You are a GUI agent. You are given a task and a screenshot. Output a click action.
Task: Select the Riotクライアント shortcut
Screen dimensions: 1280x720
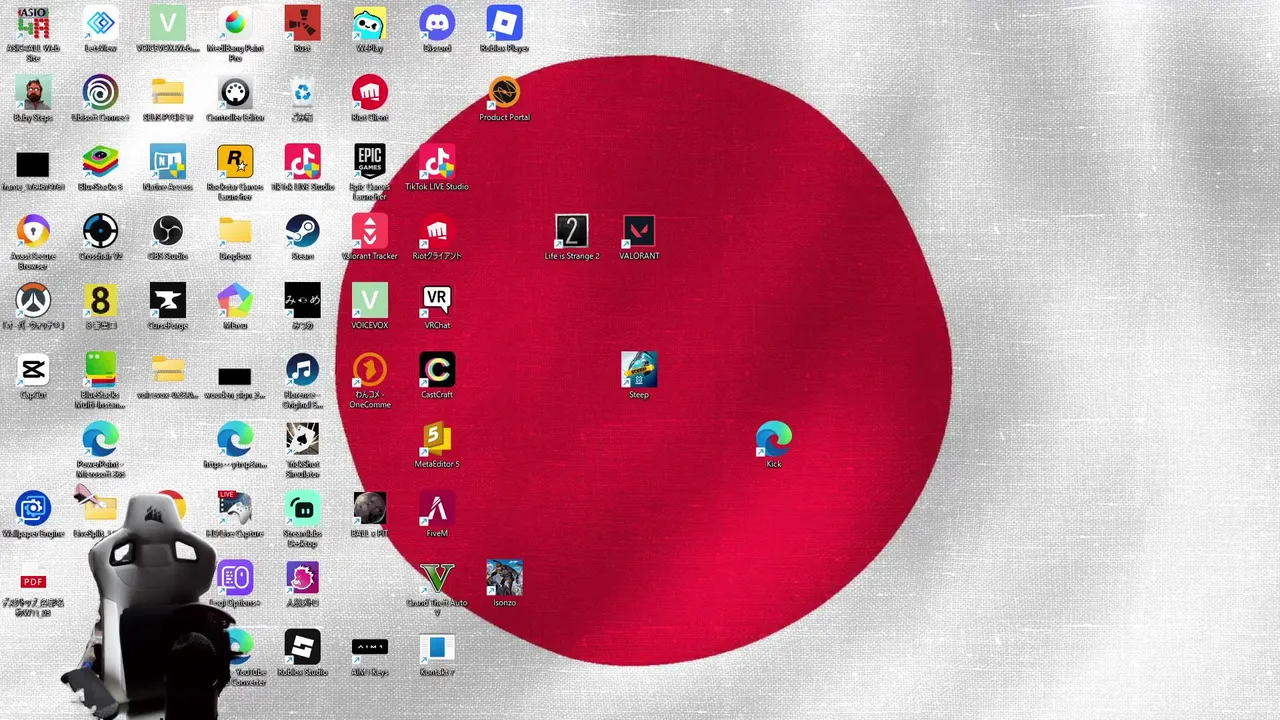(437, 232)
